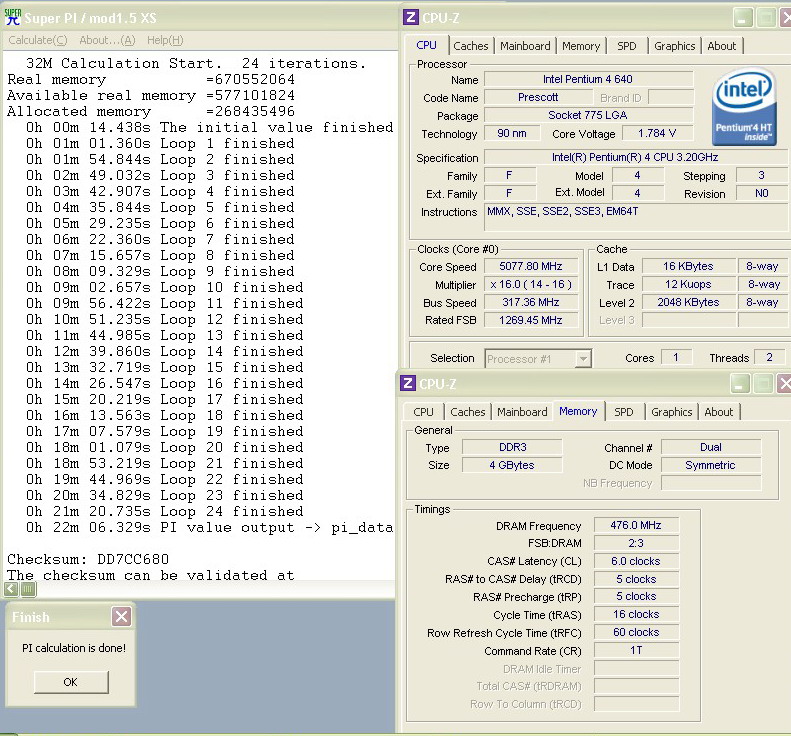
Task: Click the Intel Pentium 4 640 name field
Action: pos(588,79)
